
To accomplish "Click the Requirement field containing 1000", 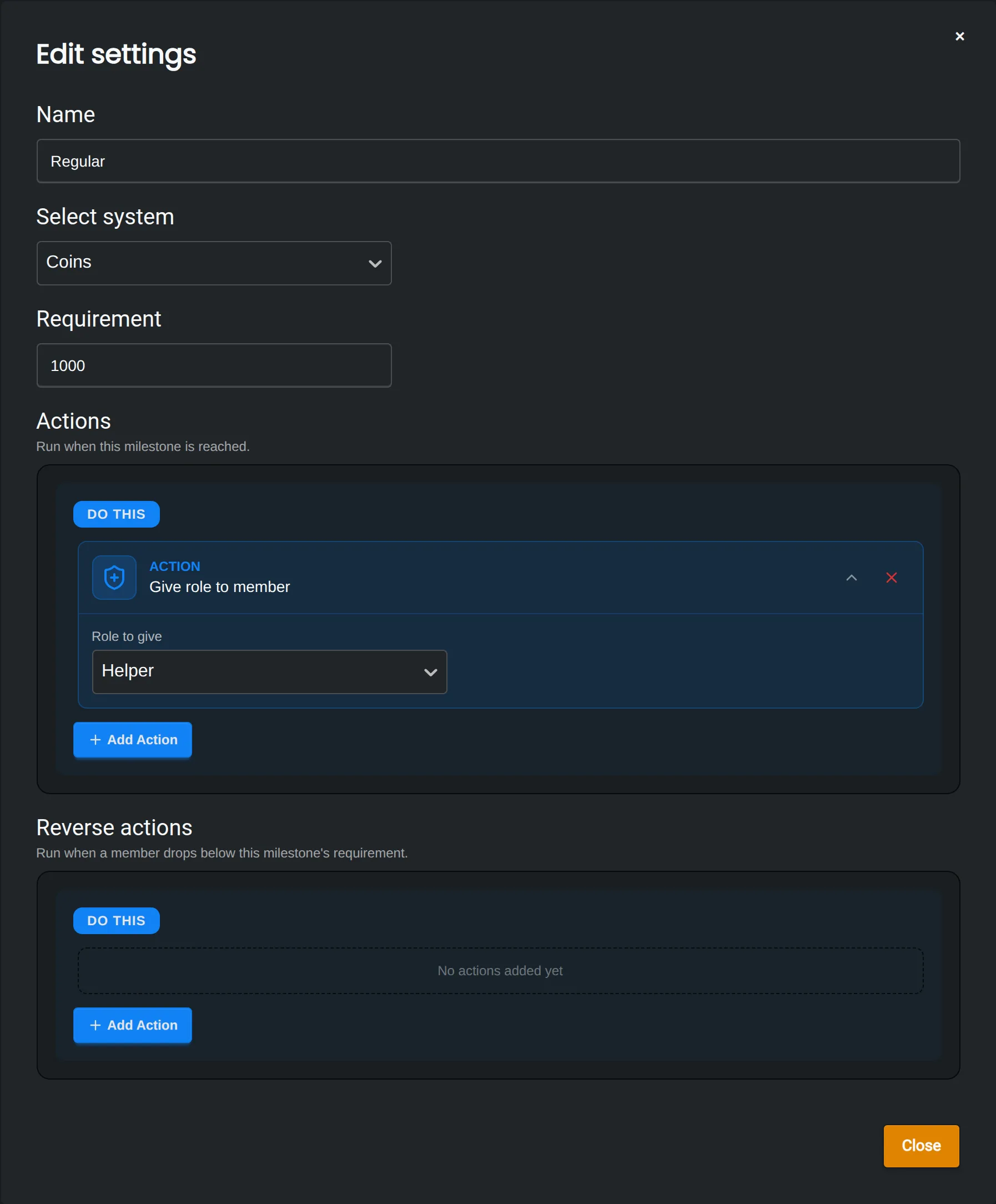I will 214,365.
